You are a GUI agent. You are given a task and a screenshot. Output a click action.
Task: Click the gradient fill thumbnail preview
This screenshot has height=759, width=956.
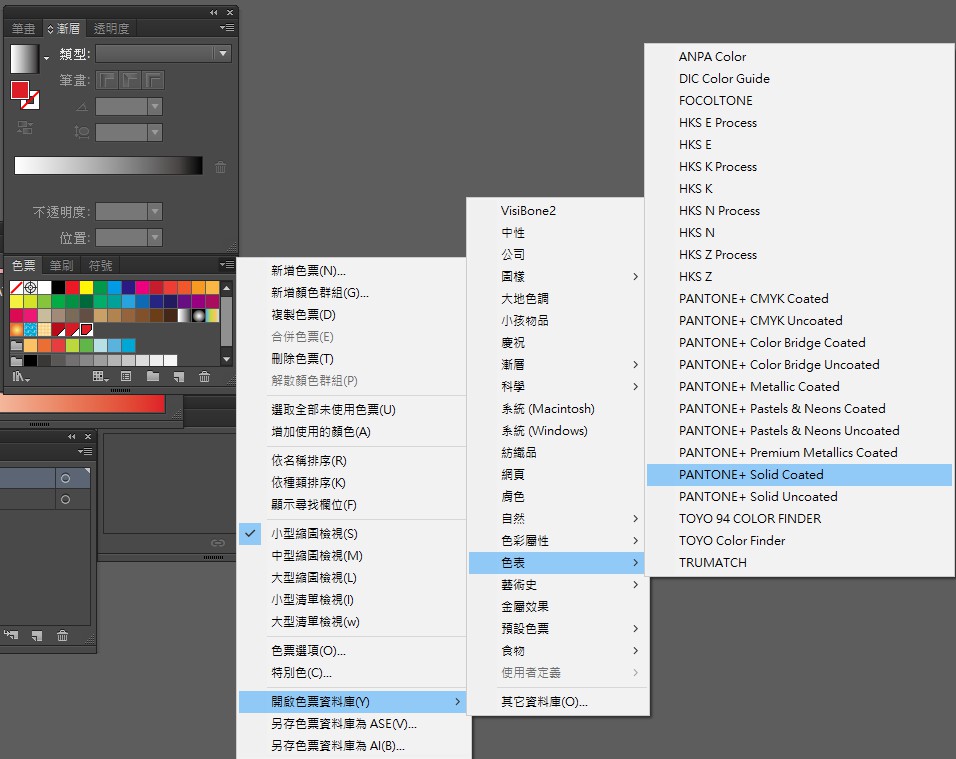pos(24,59)
